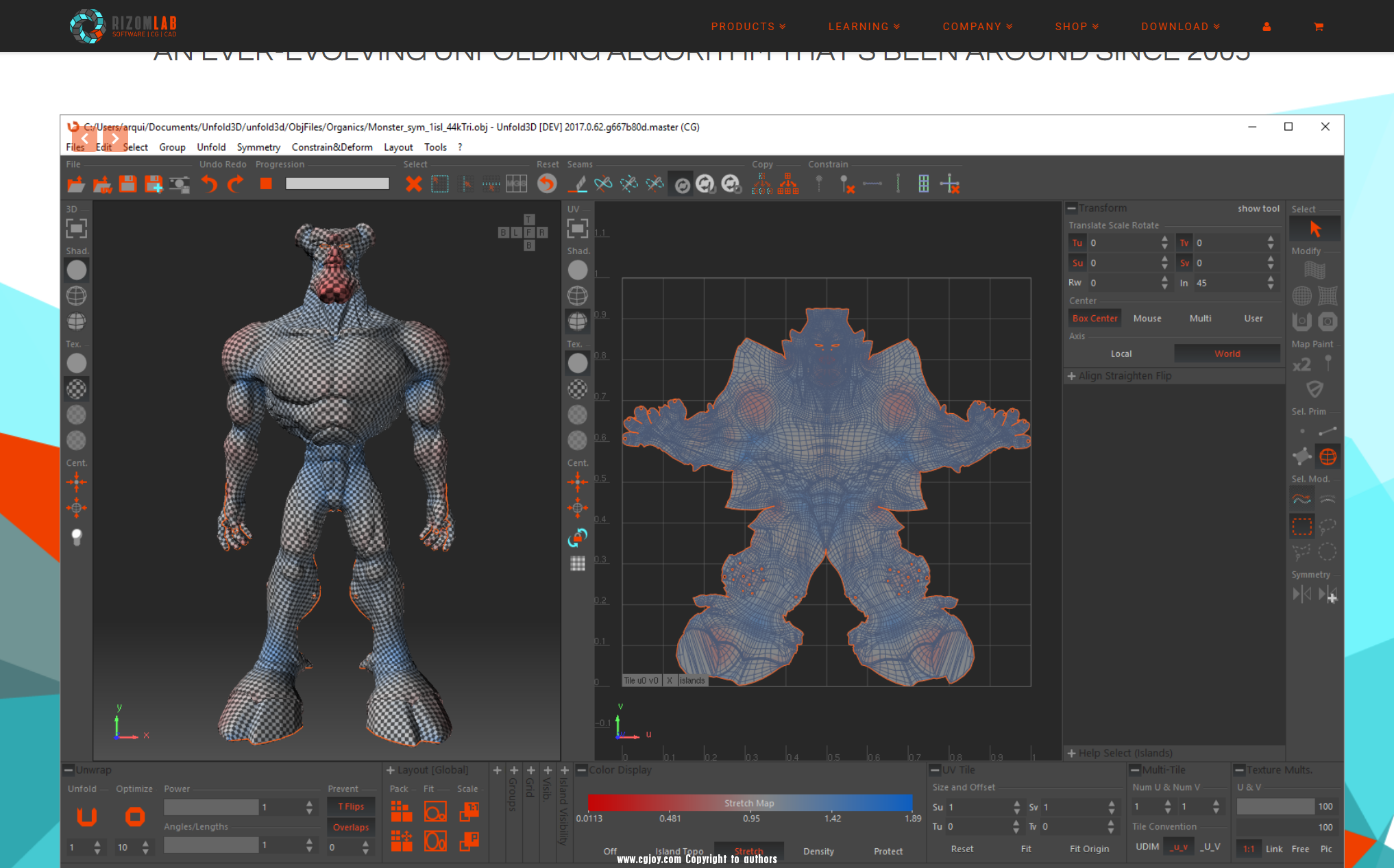The height and width of the screenshot is (868, 1394).
Task: Click the UV Tile Reset button
Action: (x=962, y=849)
